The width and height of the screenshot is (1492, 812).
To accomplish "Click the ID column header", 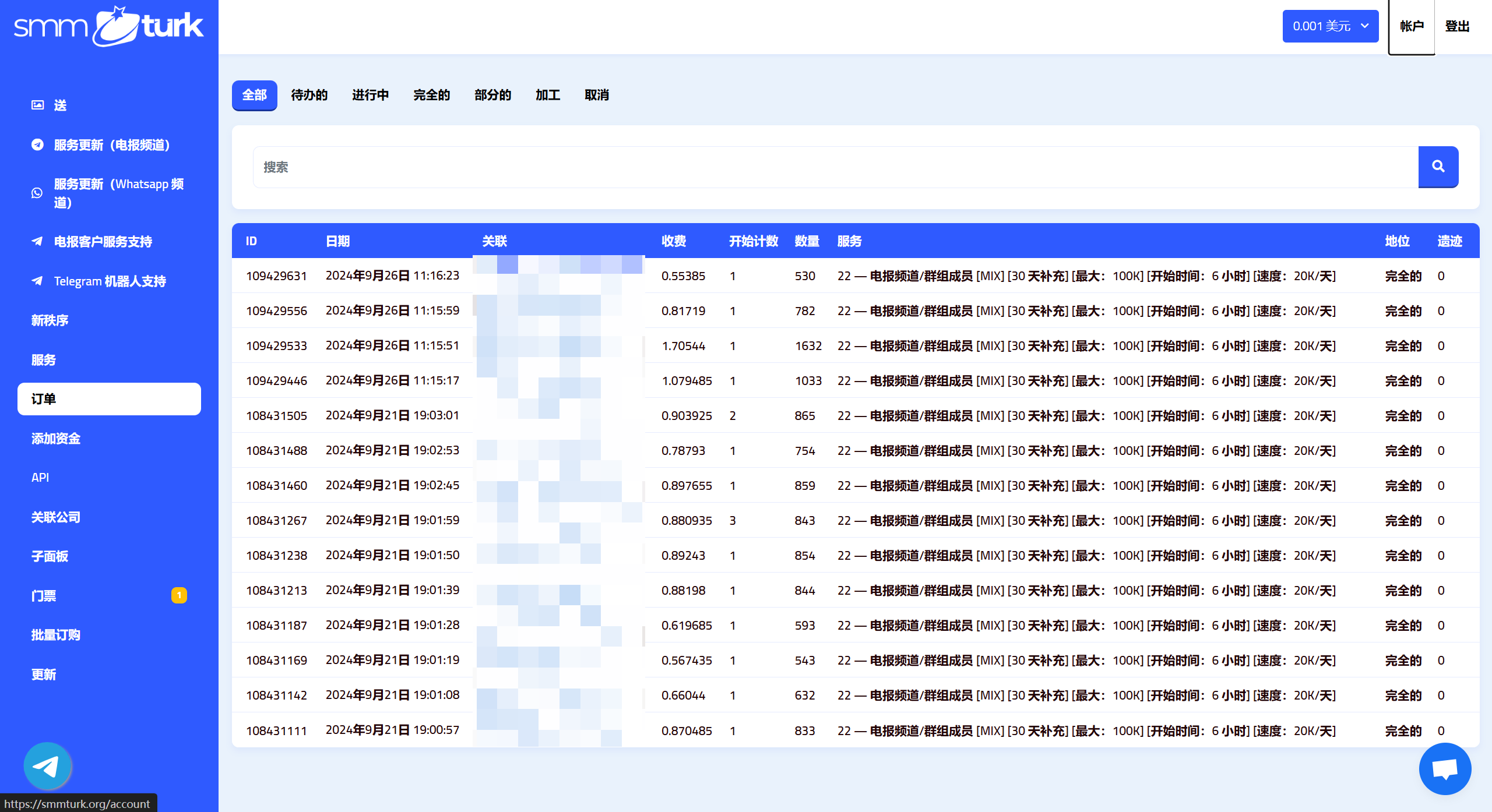I will coord(251,241).
